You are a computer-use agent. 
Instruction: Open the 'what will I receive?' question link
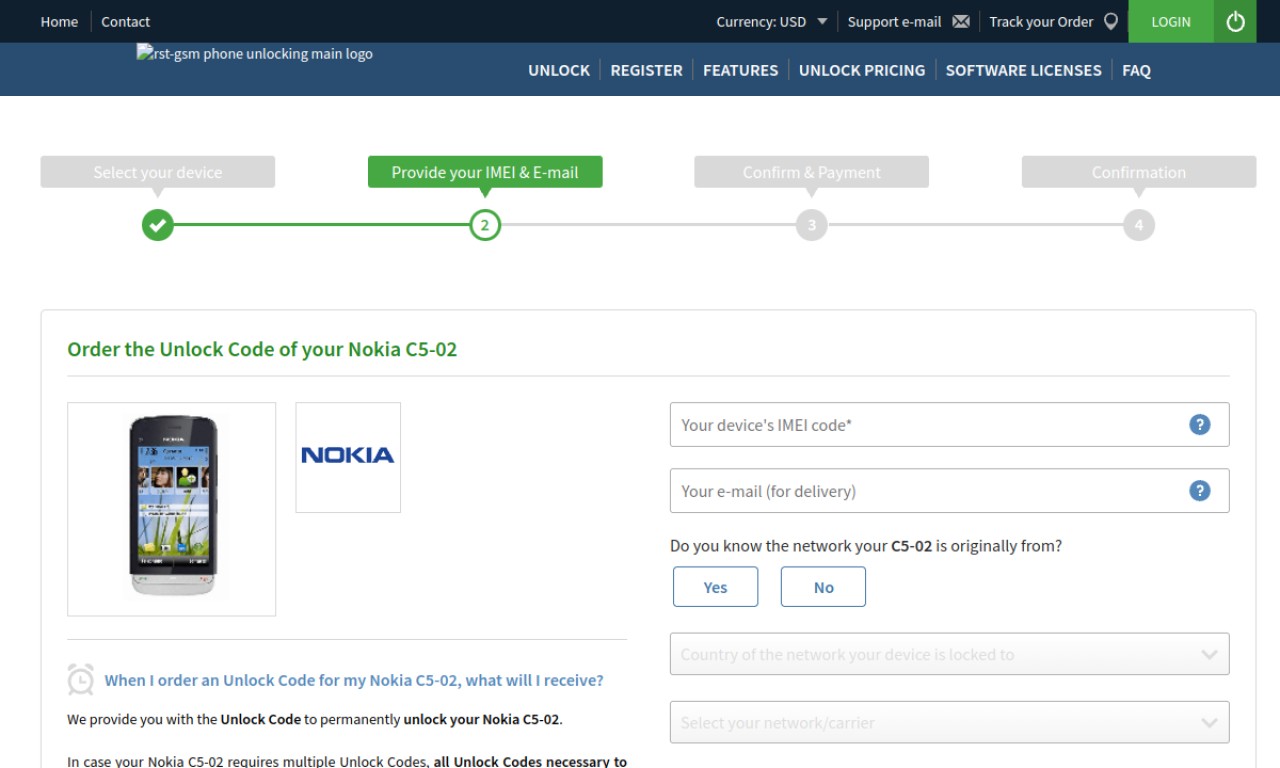click(354, 680)
